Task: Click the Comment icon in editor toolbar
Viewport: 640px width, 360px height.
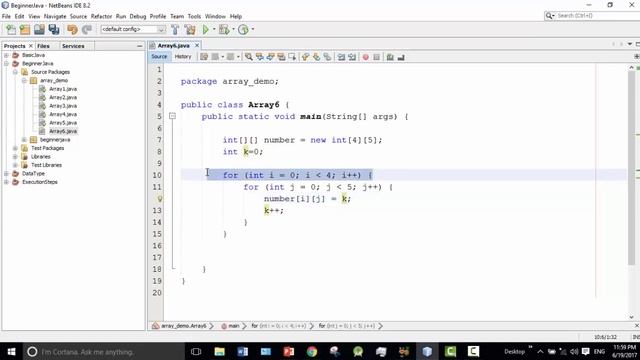Action: pos(390,57)
